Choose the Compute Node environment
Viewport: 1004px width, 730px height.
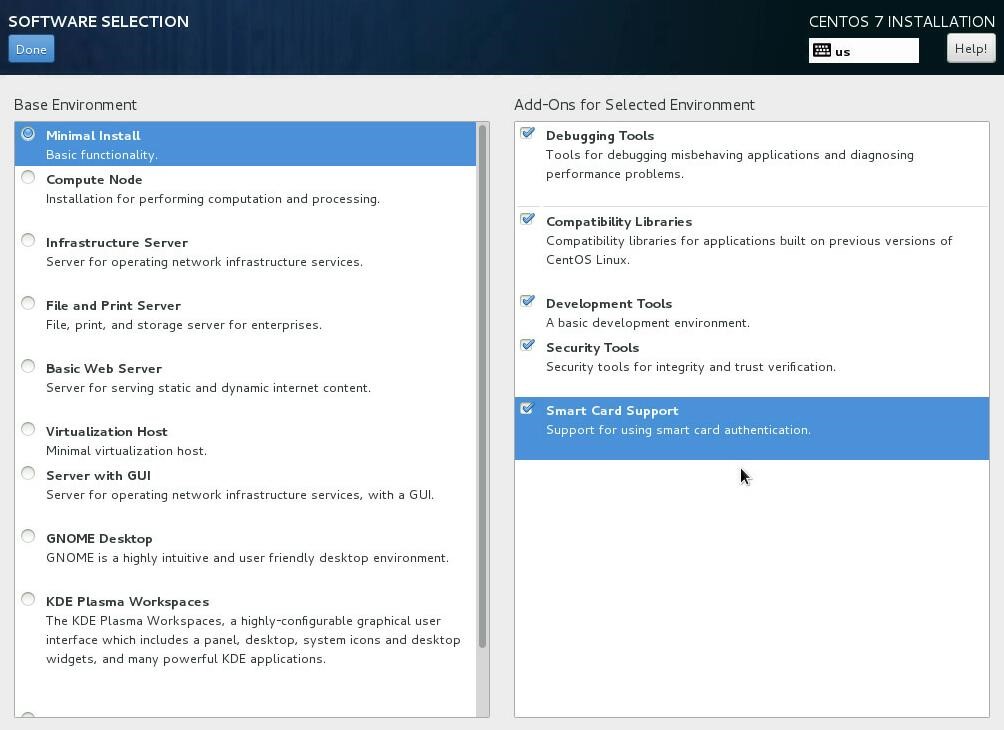click(x=28, y=178)
